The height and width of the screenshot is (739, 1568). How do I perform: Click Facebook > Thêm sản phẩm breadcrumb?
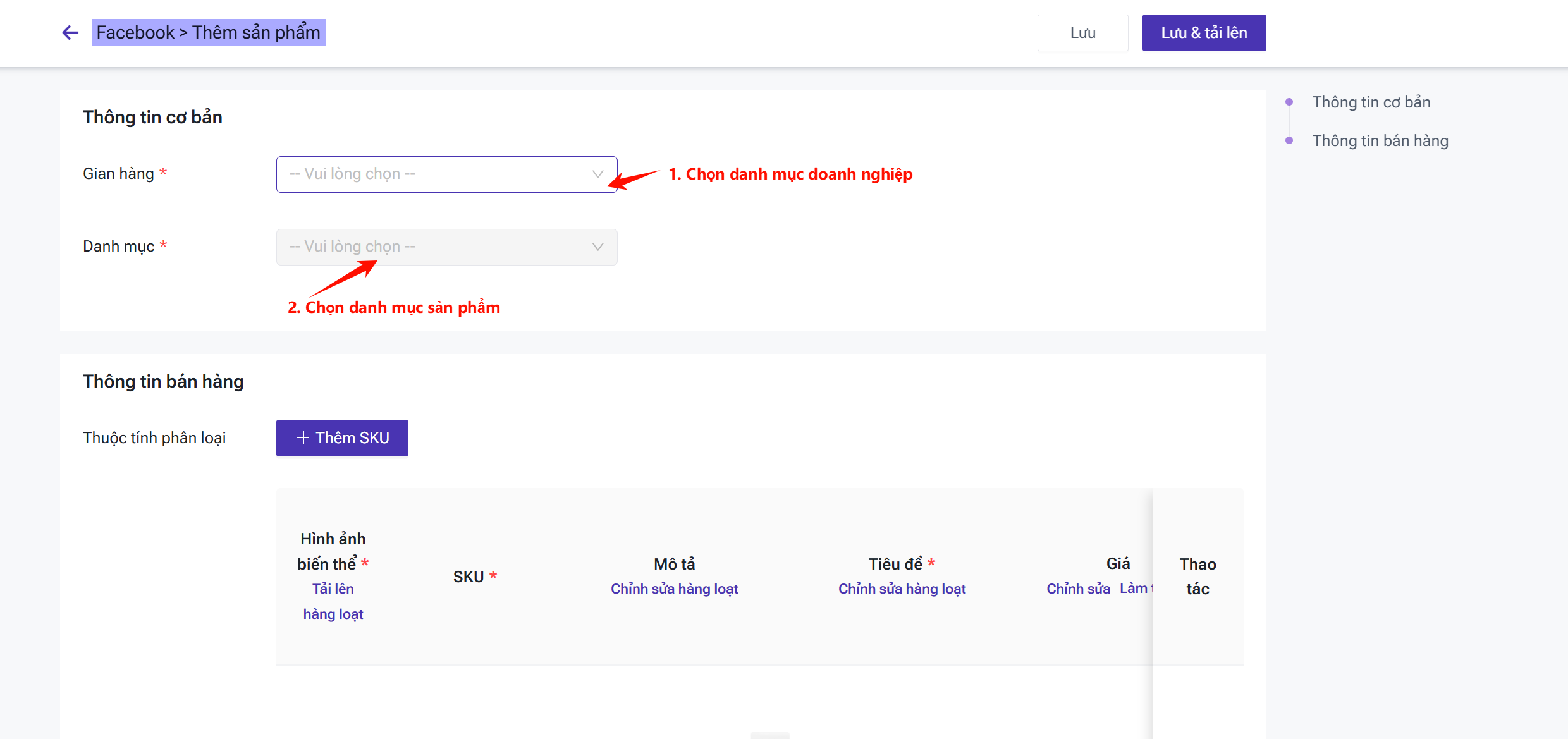coord(209,33)
